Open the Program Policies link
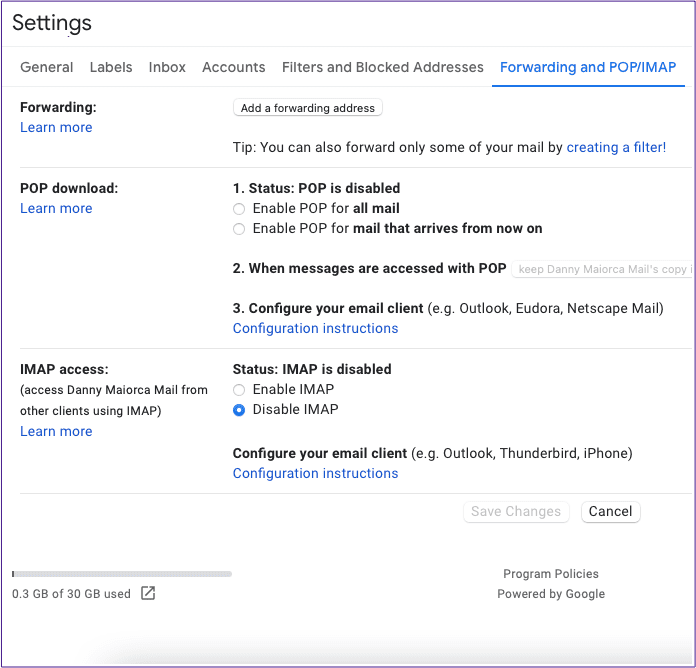The image size is (696, 668). coord(550,574)
